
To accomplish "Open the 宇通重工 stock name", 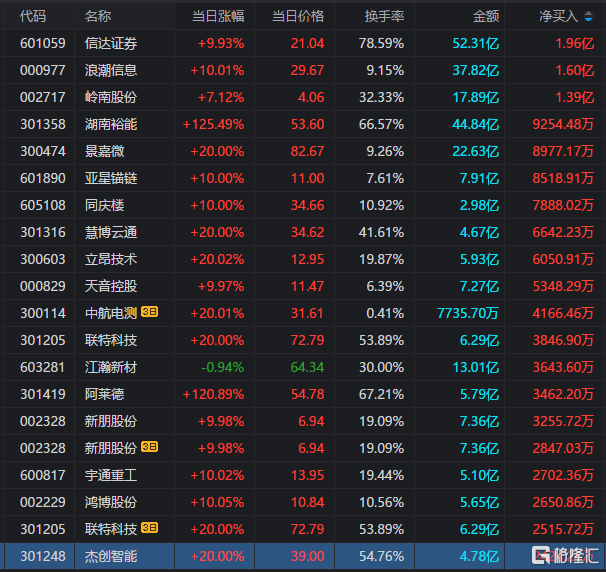I will point(111,475).
